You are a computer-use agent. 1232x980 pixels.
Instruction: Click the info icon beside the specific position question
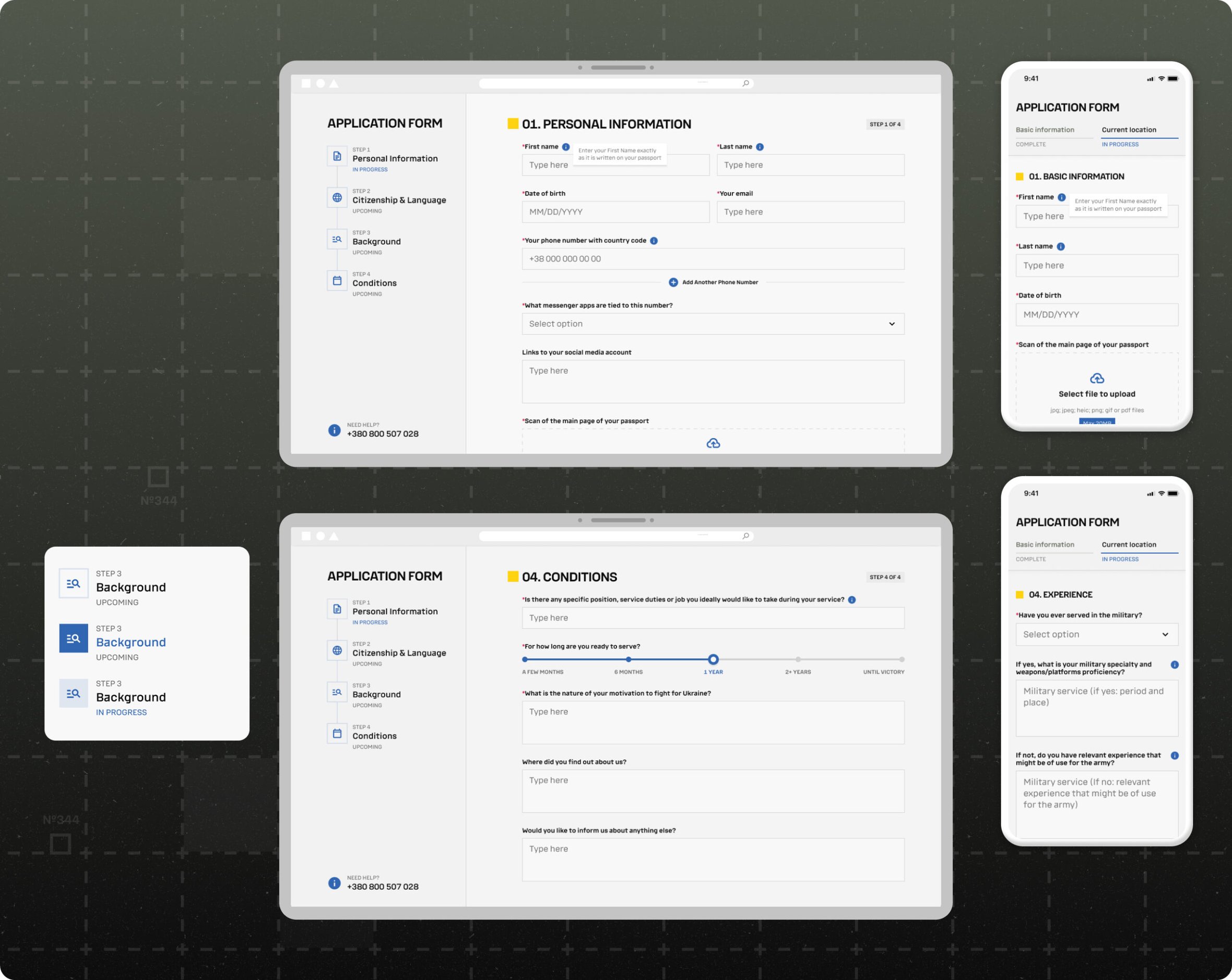[x=851, y=599]
